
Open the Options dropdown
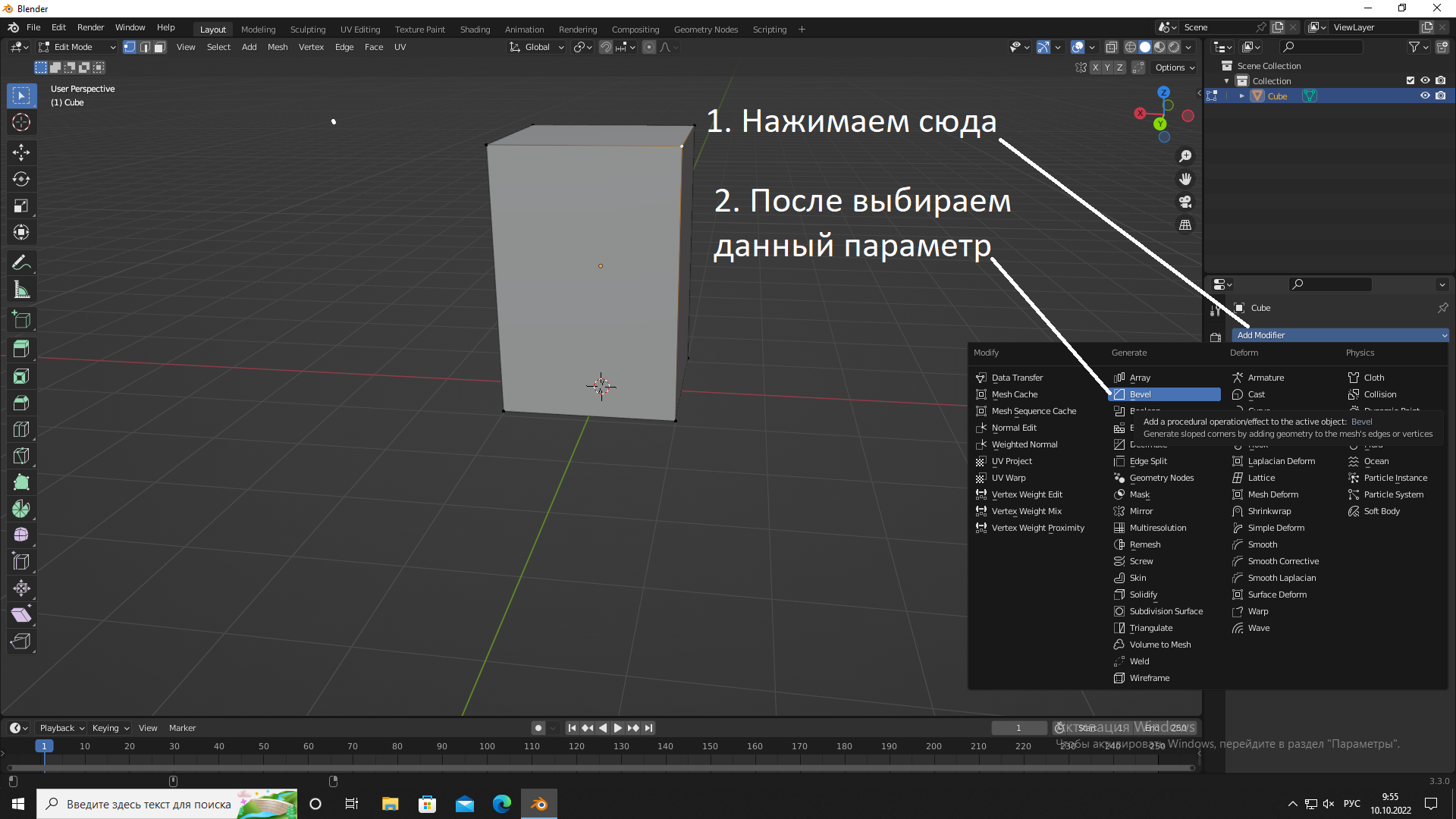(x=1175, y=67)
